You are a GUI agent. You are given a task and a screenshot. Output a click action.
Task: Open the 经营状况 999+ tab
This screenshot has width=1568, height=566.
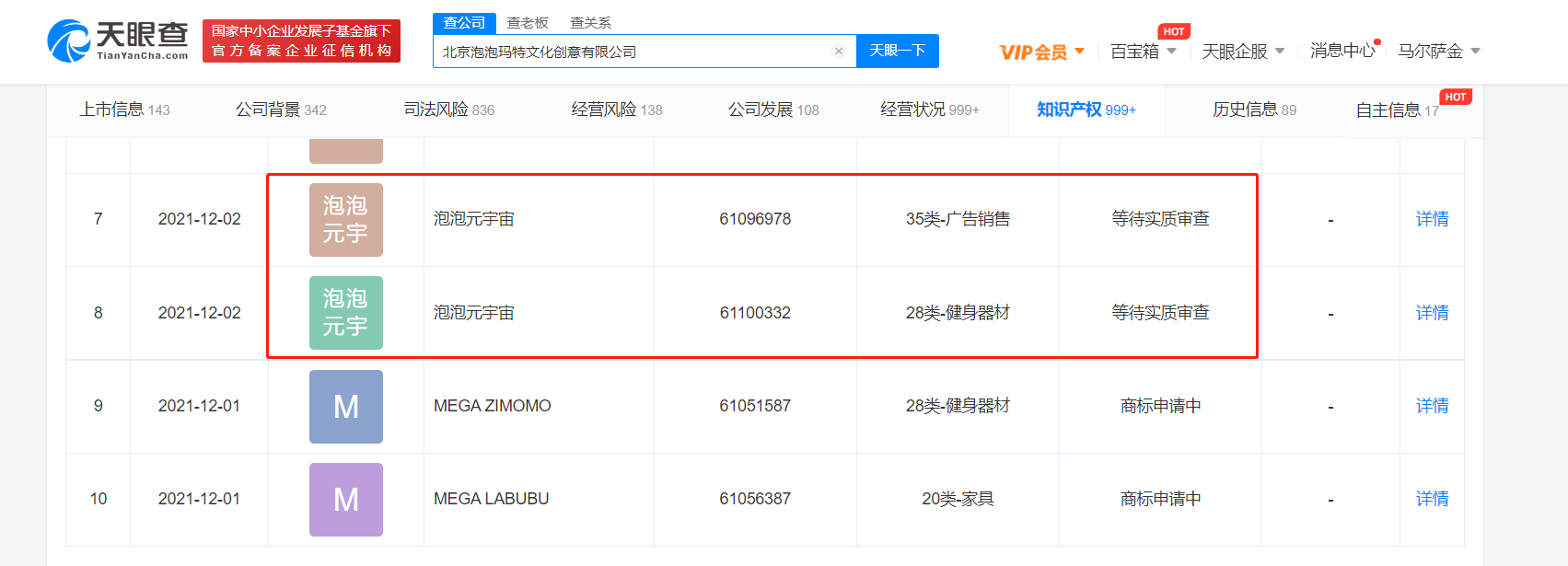[930, 110]
